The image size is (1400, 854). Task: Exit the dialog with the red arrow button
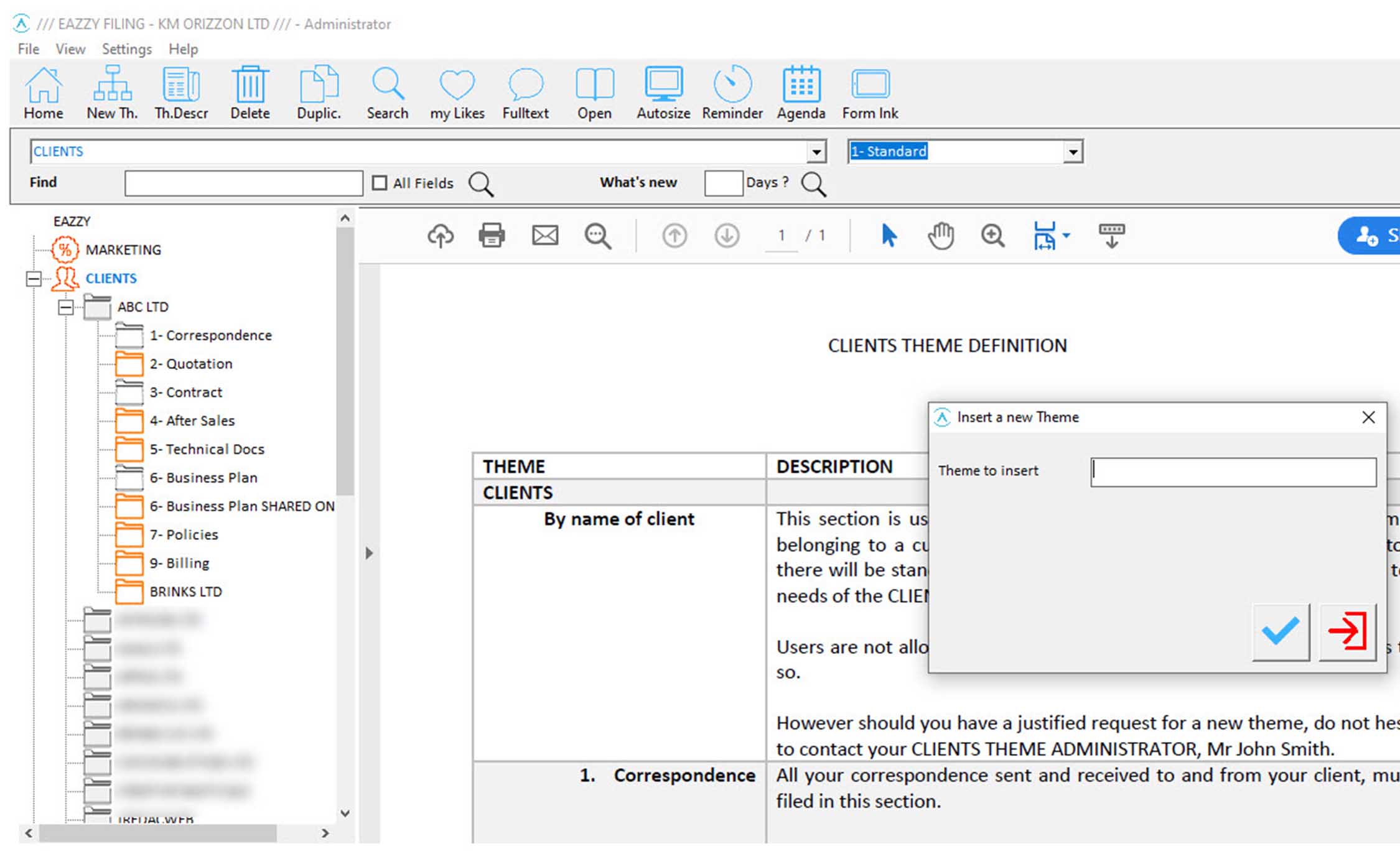click(1347, 631)
